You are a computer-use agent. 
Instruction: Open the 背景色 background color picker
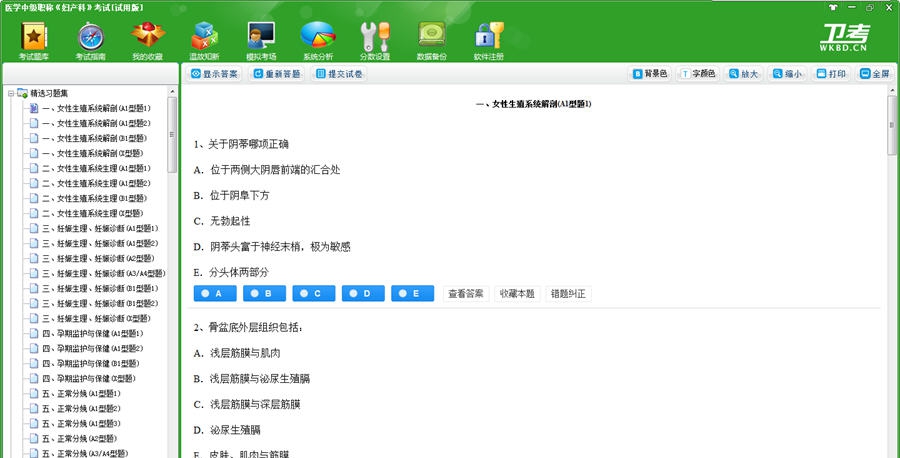point(650,74)
